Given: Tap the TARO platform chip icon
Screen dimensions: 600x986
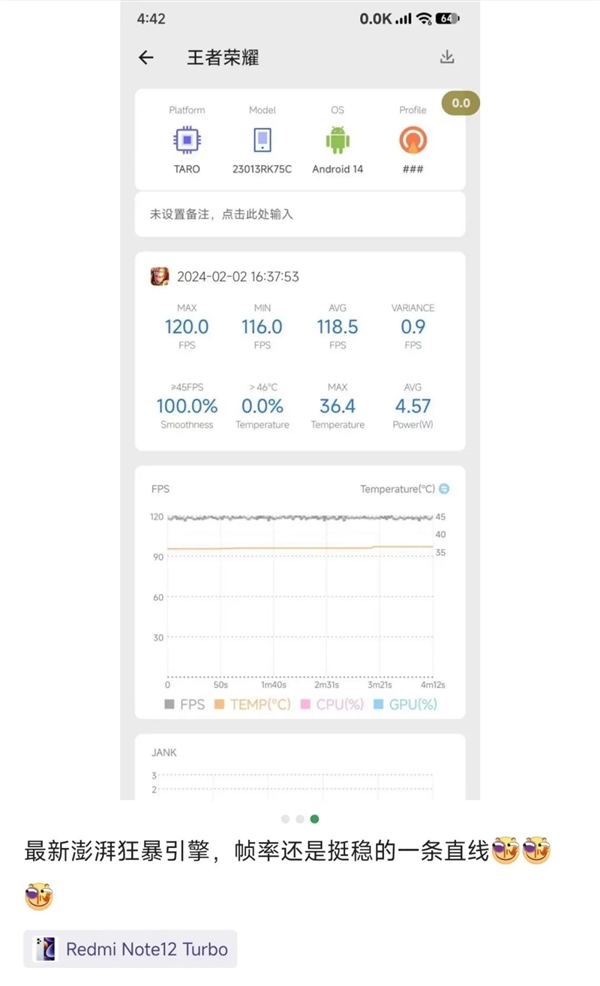Looking at the screenshot, I should coord(186,140).
